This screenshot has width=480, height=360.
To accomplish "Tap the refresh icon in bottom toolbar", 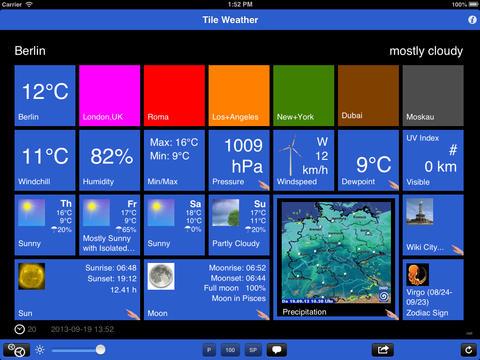I will [469, 350].
